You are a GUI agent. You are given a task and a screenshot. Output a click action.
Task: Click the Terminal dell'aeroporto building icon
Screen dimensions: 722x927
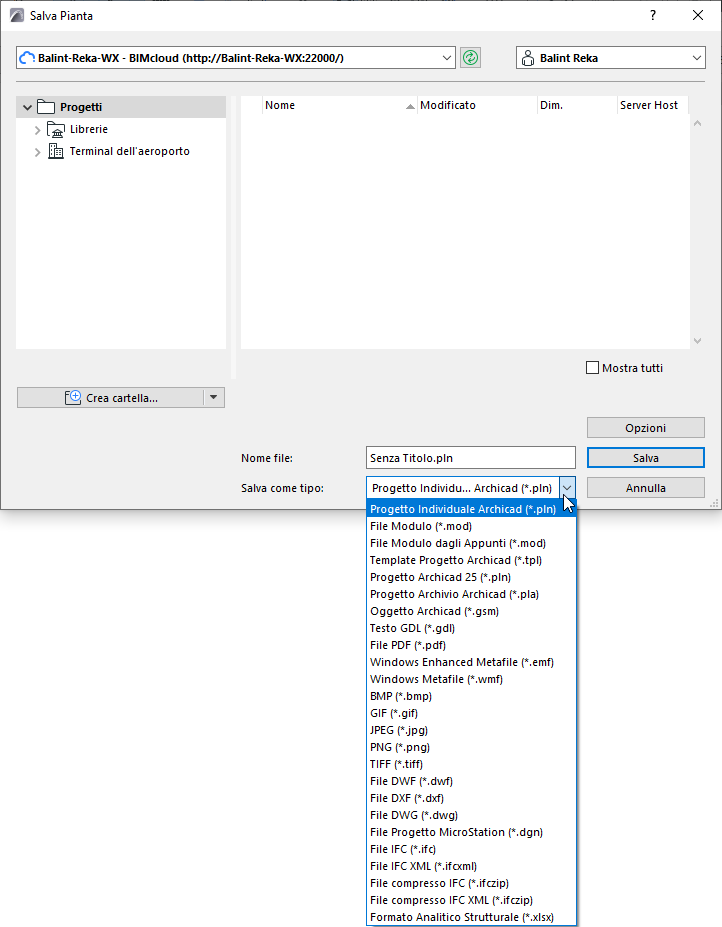[x=56, y=151]
